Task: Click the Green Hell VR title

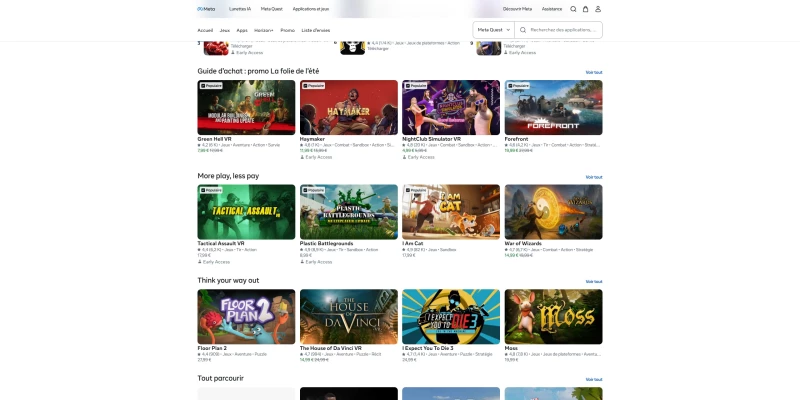Action: pyautogui.click(x=214, y=139)
